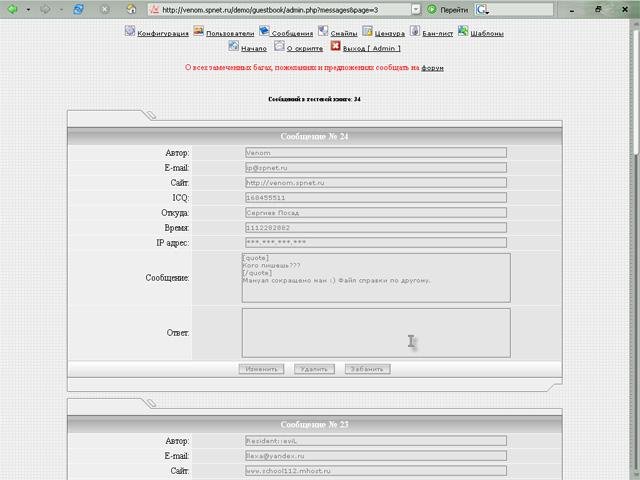Screen dimensions: 640x480
Task: Click the Пользователи icon
Action: click(x=198, y=31)
